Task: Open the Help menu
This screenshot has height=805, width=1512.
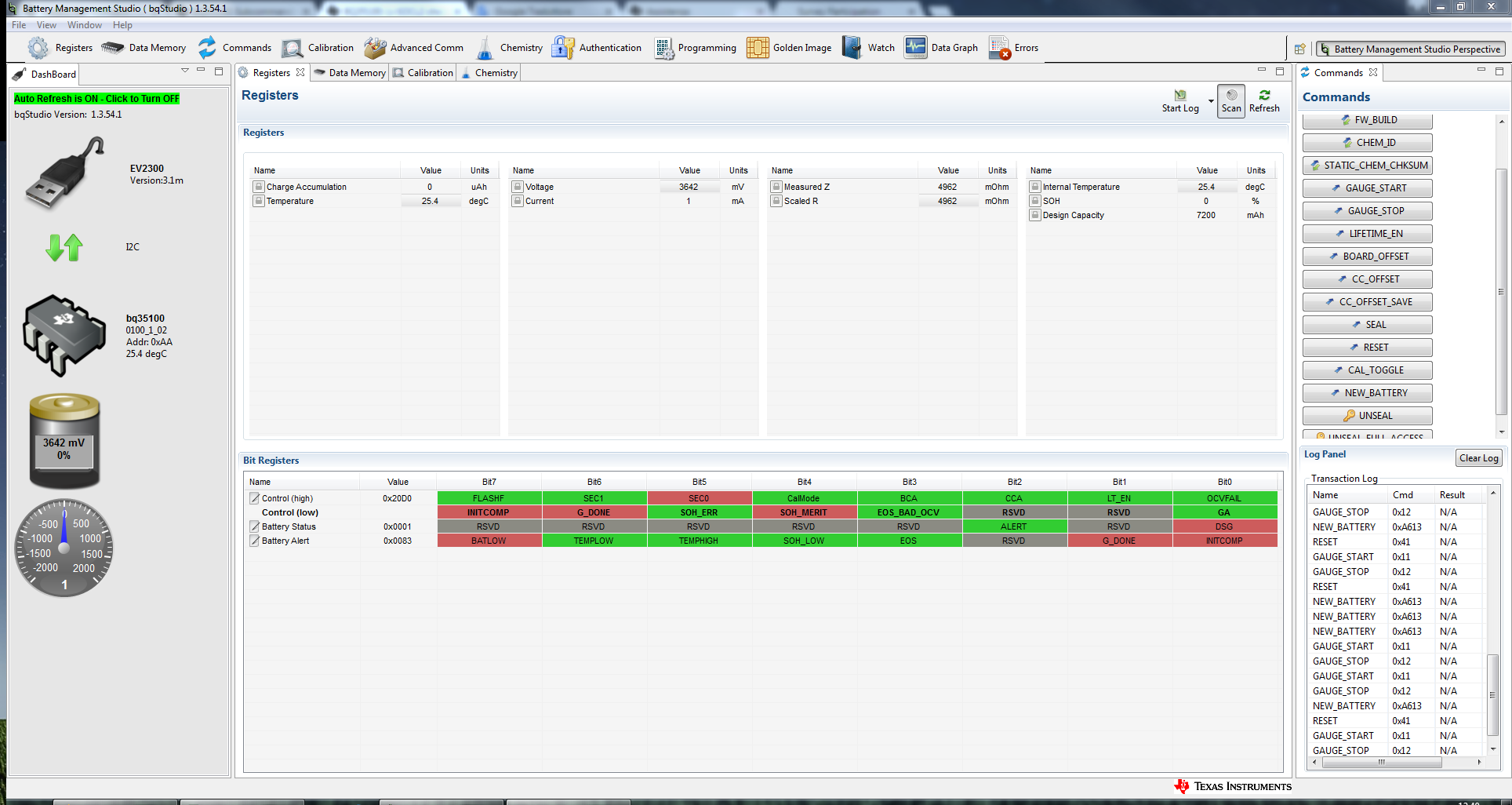Action: click(122, 25)
